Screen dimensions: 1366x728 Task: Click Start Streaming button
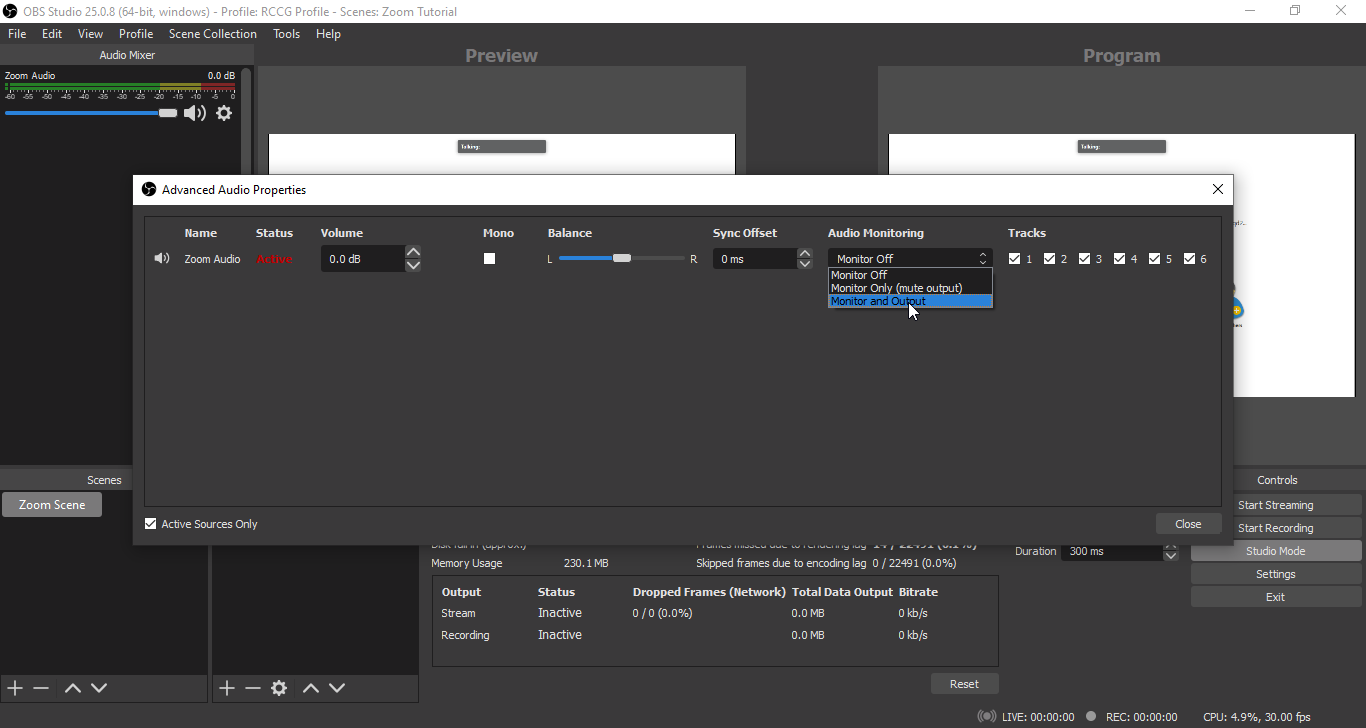(1276, 505)
